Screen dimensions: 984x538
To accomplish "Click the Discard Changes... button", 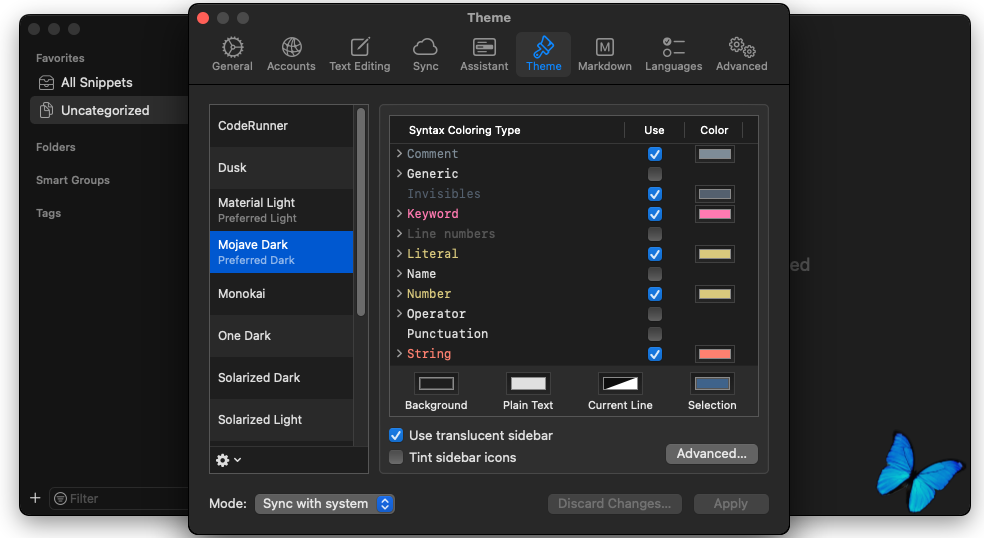I will (614, 503).
